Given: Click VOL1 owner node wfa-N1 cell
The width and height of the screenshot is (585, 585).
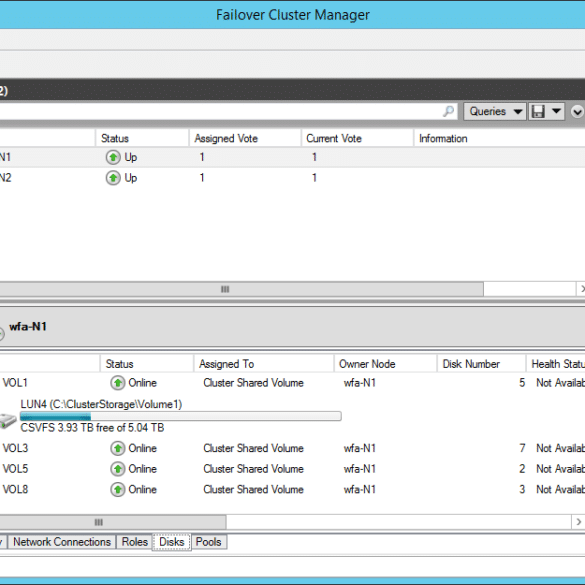Looking at the screenshot, I should click(x=360, y=383).
